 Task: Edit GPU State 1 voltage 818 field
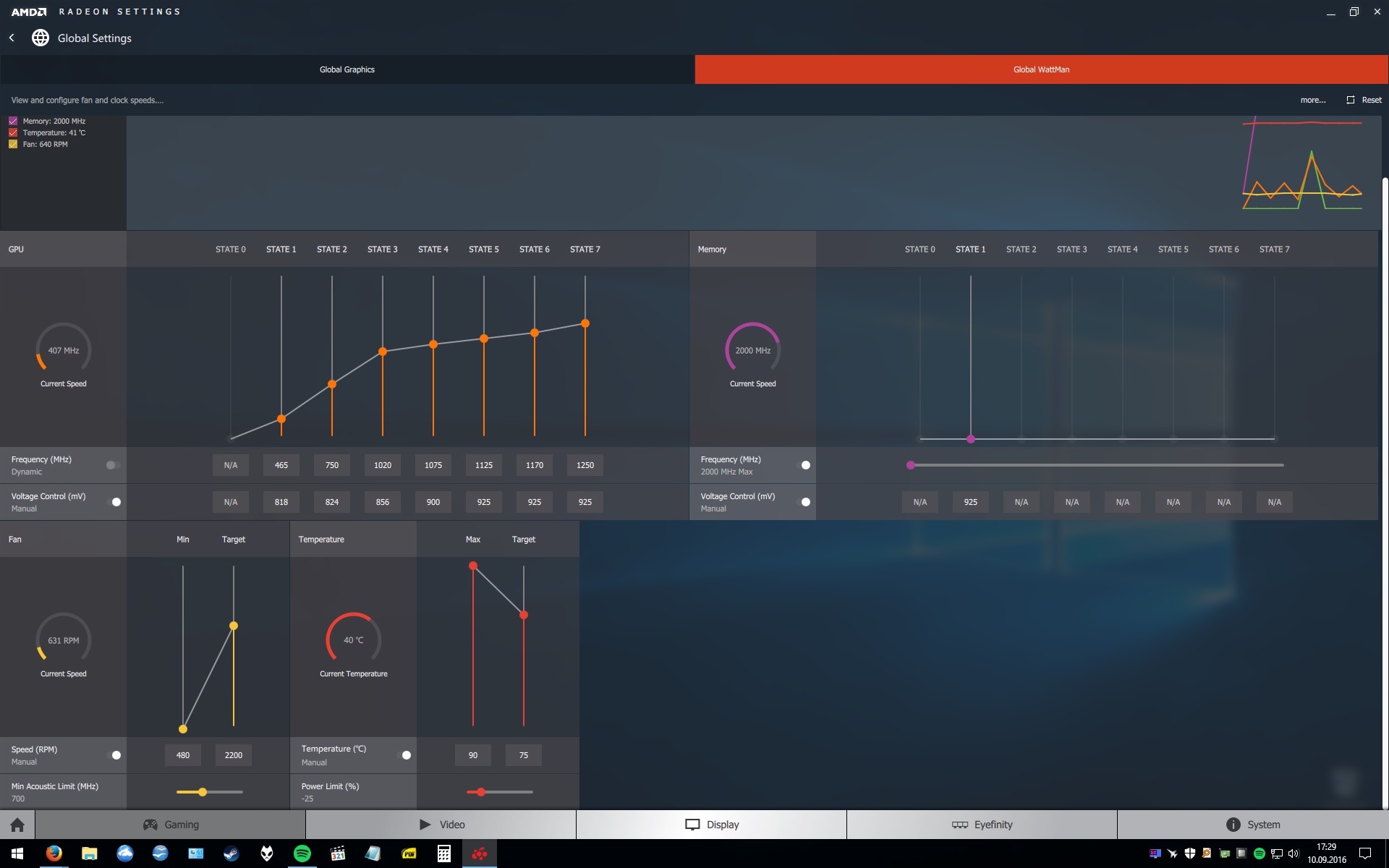click(281, 502)
